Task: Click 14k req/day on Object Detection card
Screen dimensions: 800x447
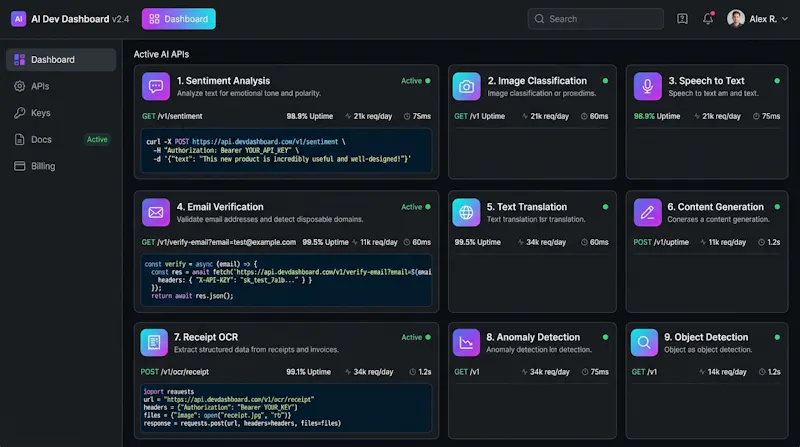Action: (722, 372)
